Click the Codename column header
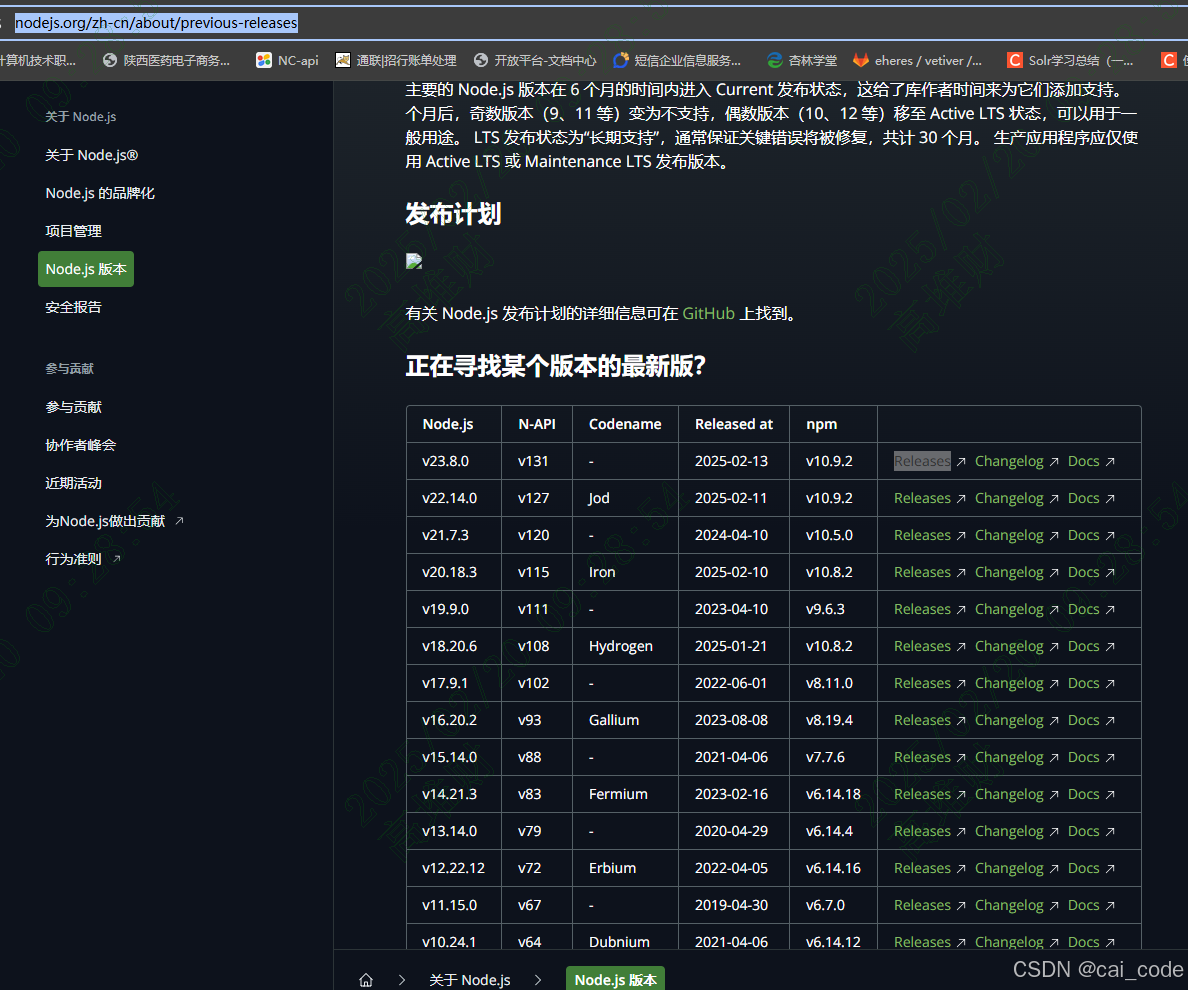 click(625, 424)
